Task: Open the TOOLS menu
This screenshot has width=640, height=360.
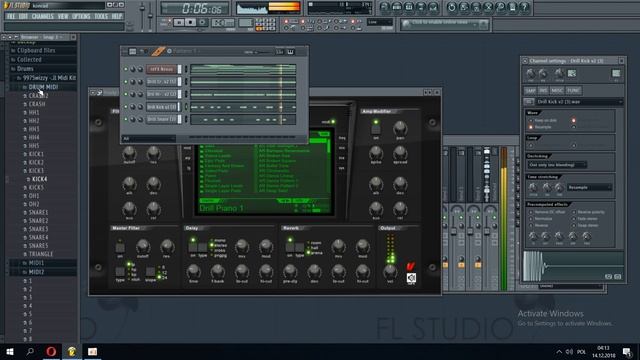Action: point(101,16)
